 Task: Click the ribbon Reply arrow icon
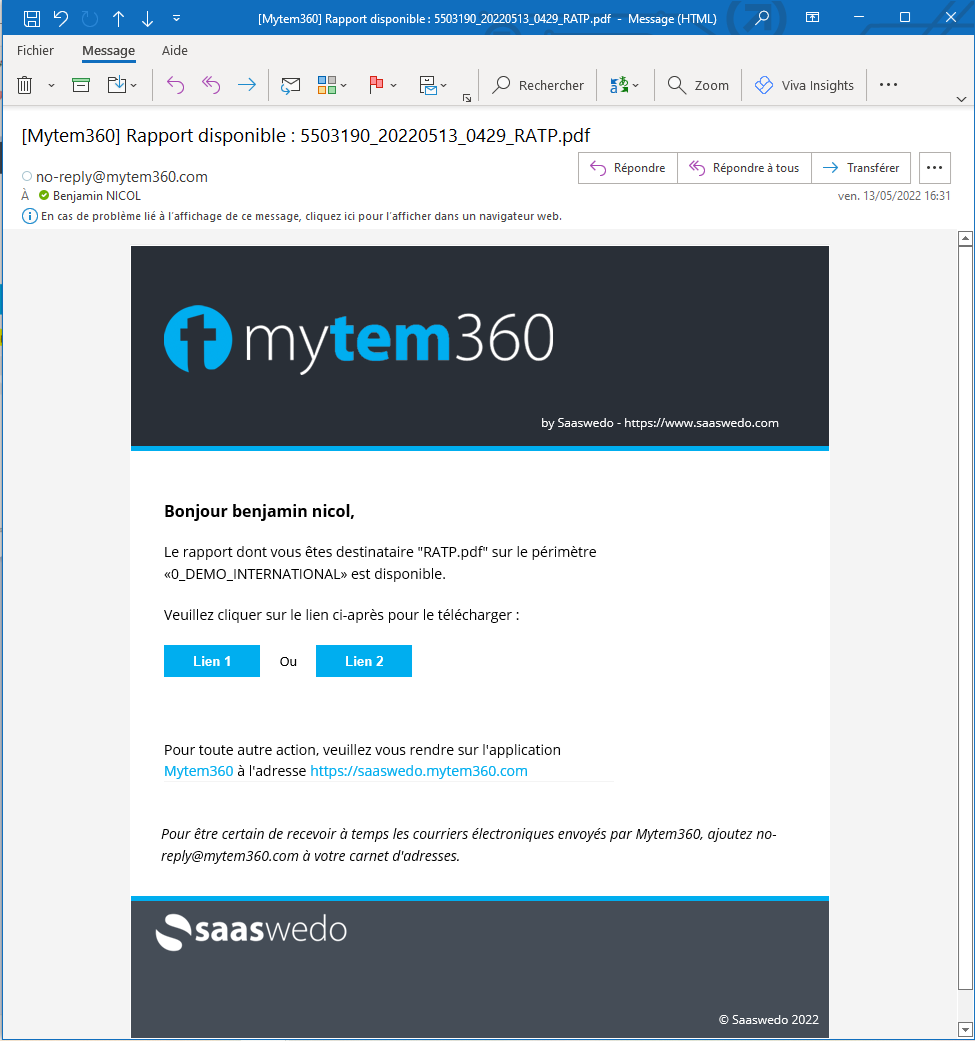tap(175, 85)
